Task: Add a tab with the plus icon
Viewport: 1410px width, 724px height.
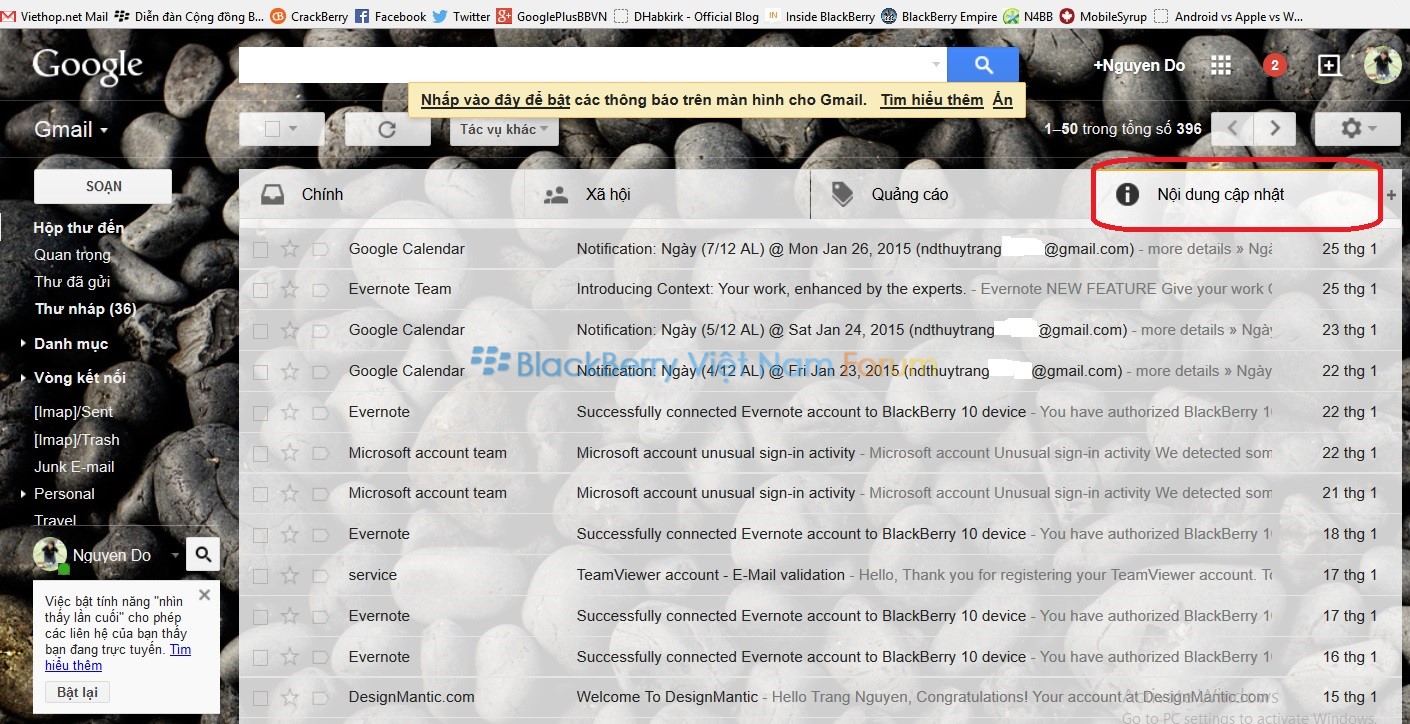Action: (1391, 195)
